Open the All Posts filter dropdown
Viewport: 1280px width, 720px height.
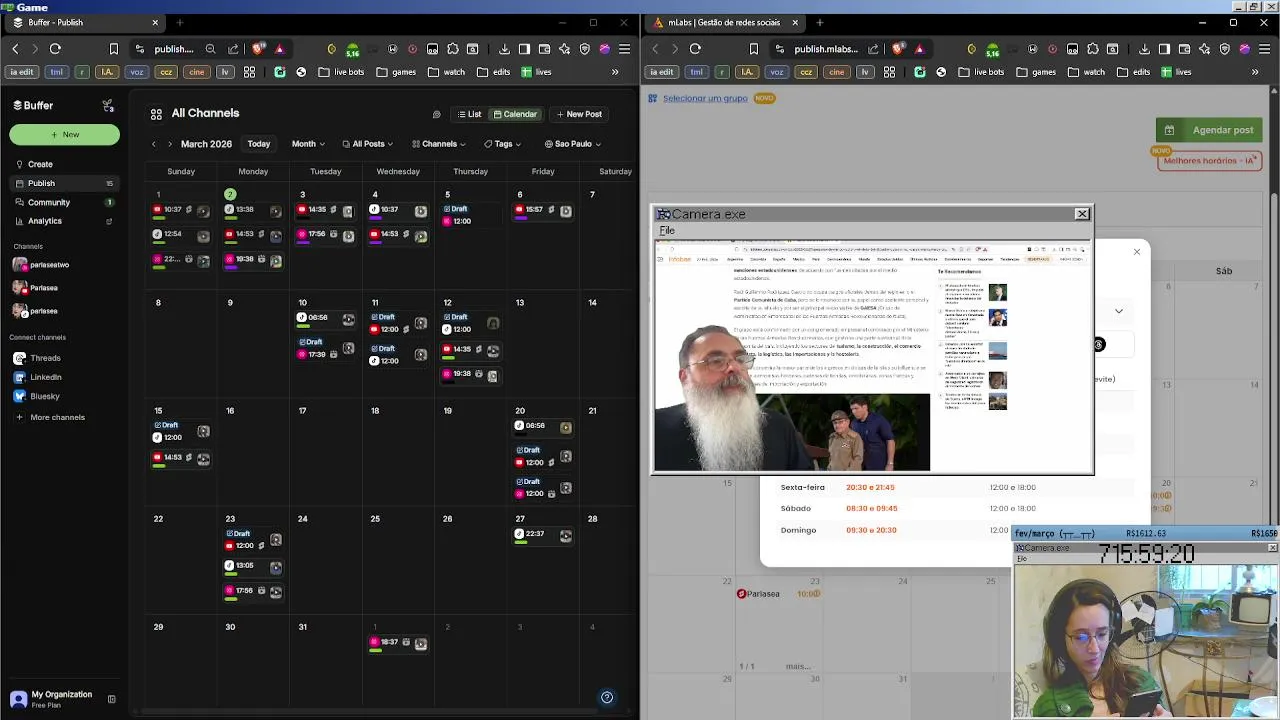pyautogui.click(x=367, y=144)
